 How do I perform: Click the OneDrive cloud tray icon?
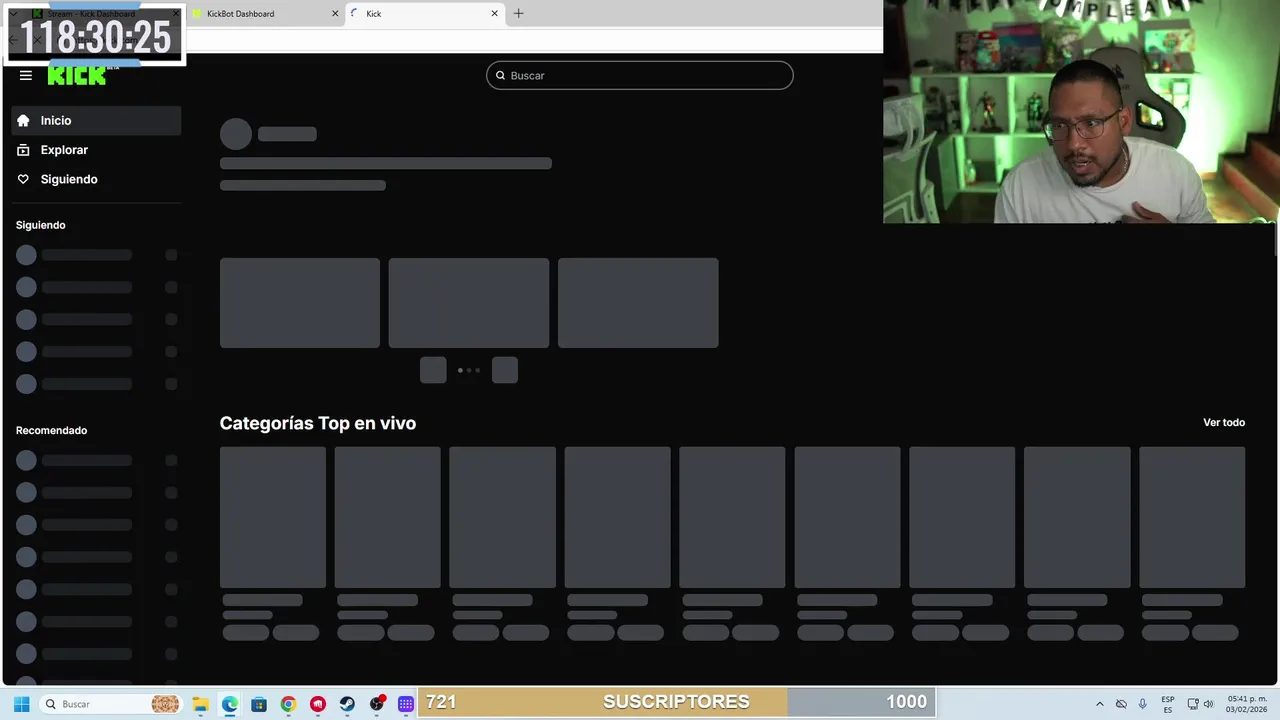tap(1121, 704)
